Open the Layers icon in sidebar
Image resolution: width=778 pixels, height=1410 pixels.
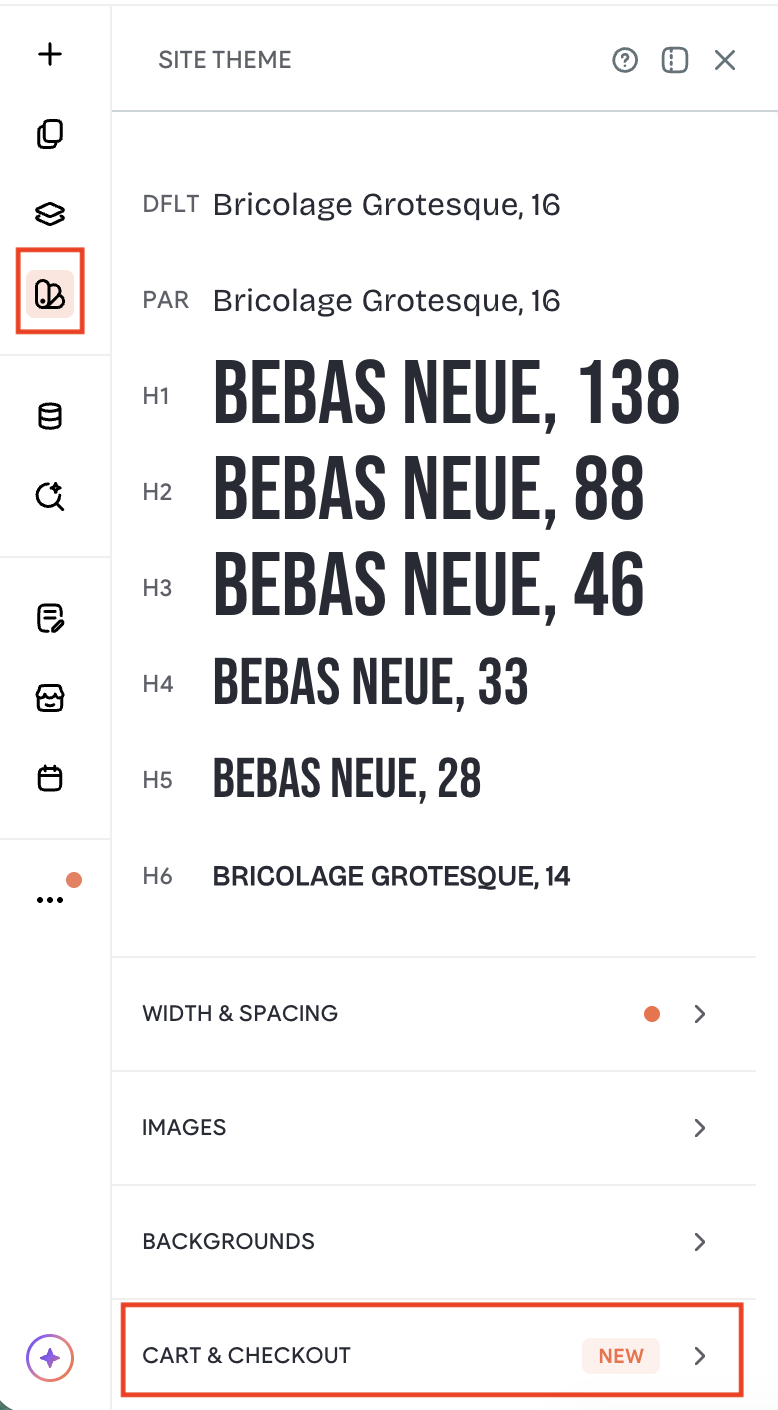click(x=50, y=214)
